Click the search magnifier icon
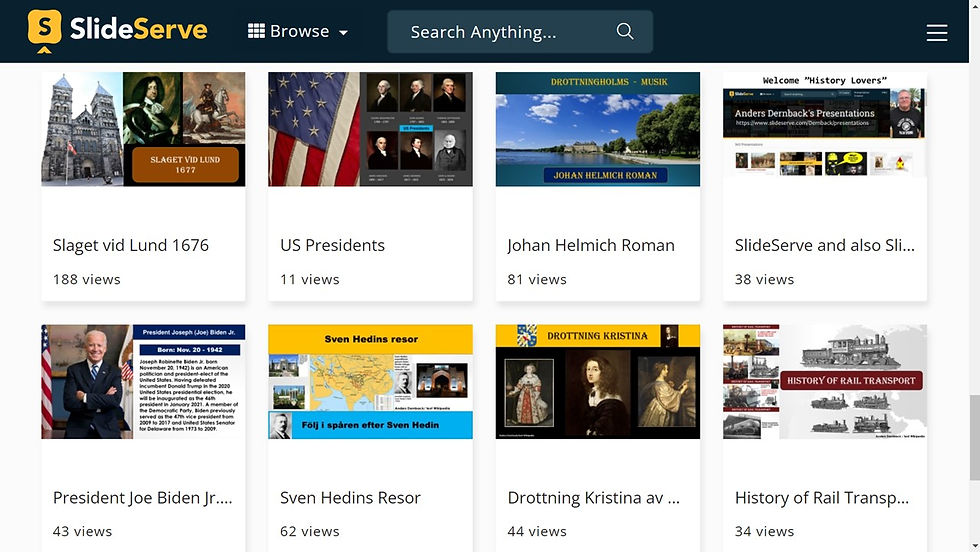Screen dimensions: 980x552 click(625, 31)
